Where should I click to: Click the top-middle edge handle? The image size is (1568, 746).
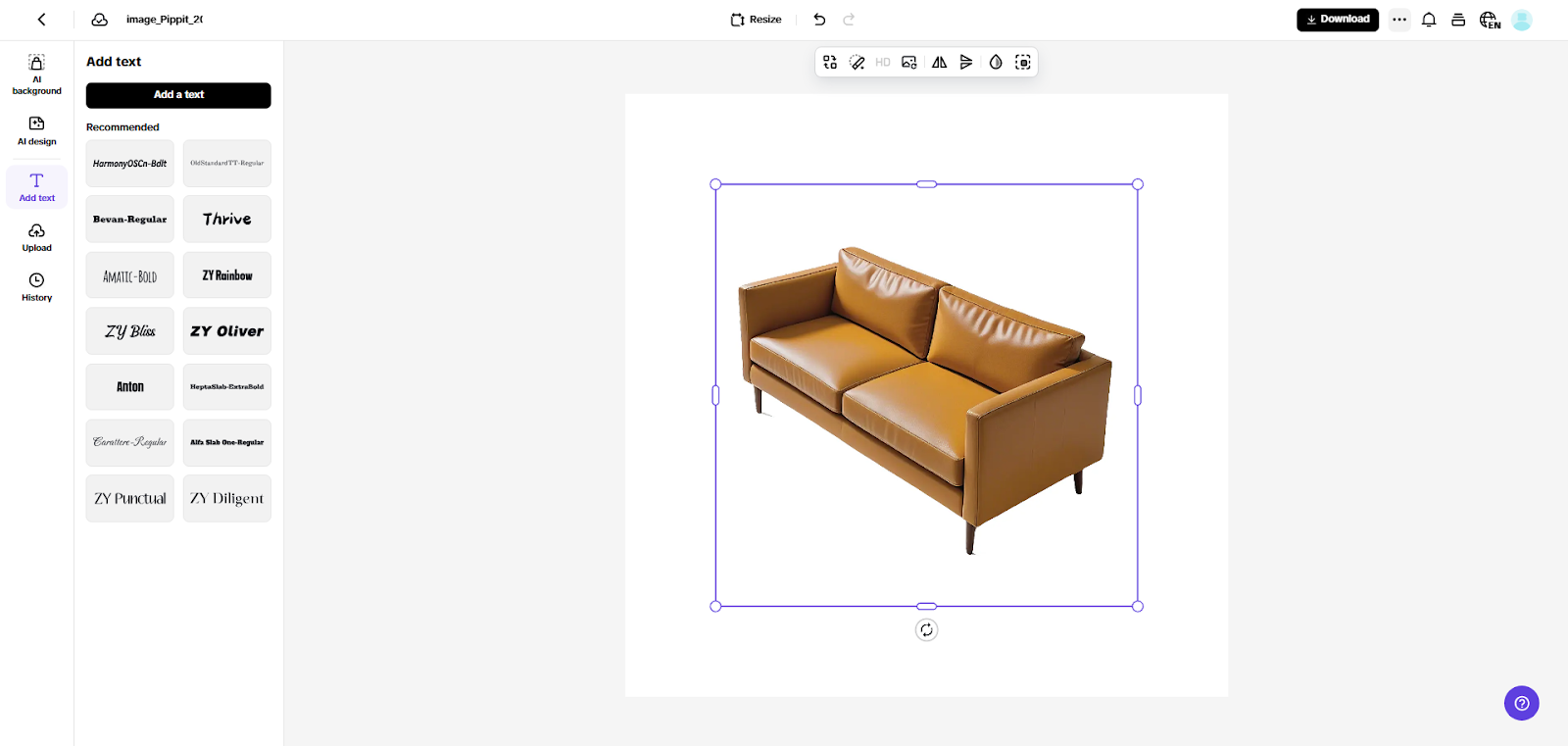[x=926, y=184]
